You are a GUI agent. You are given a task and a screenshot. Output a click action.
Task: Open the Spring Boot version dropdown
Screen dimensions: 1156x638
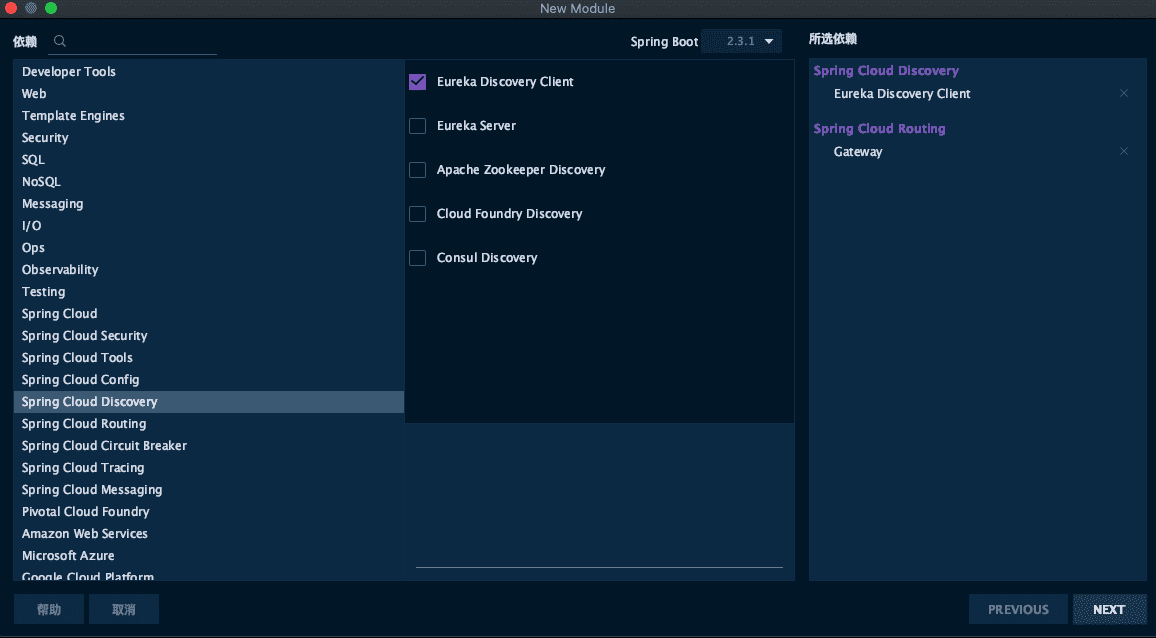click(x=741, y=41)
